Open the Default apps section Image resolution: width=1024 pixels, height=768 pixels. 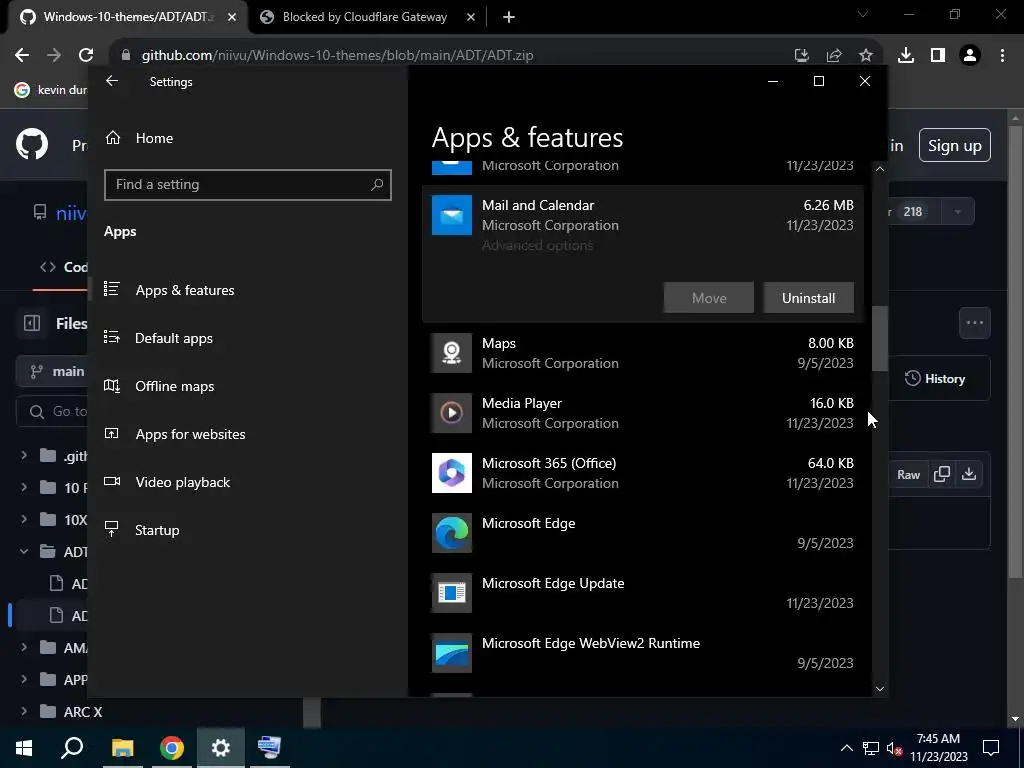(174, 338)
